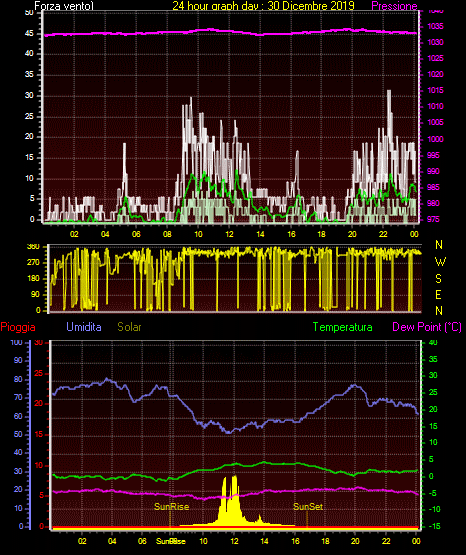Click the '45' wind speed axis value
Viewport: 466px width, 555px height.
(x=29, y=34)
